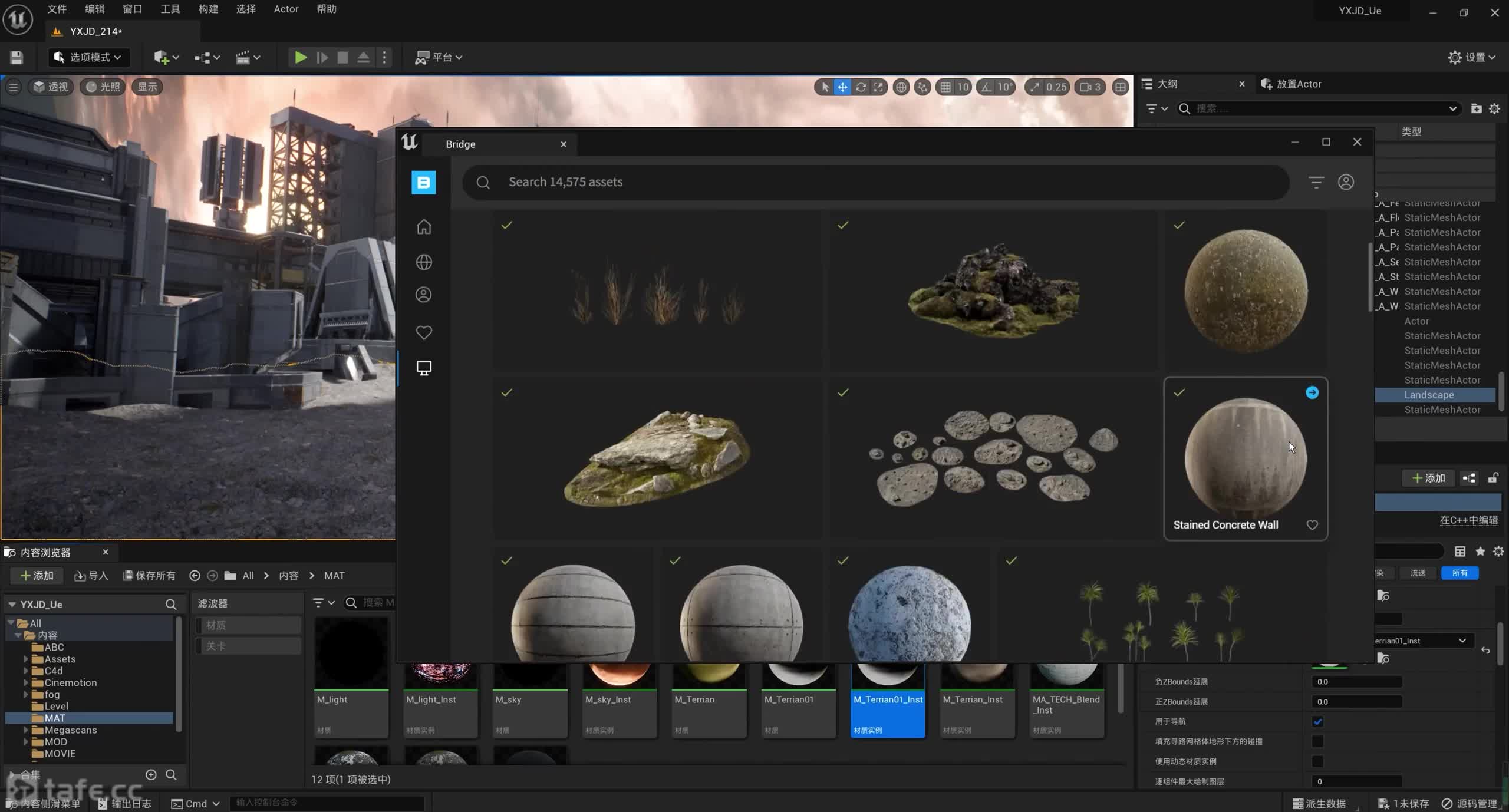Switch to the 放置Actor tab
1509x812 pixels.
[1291, 84]
